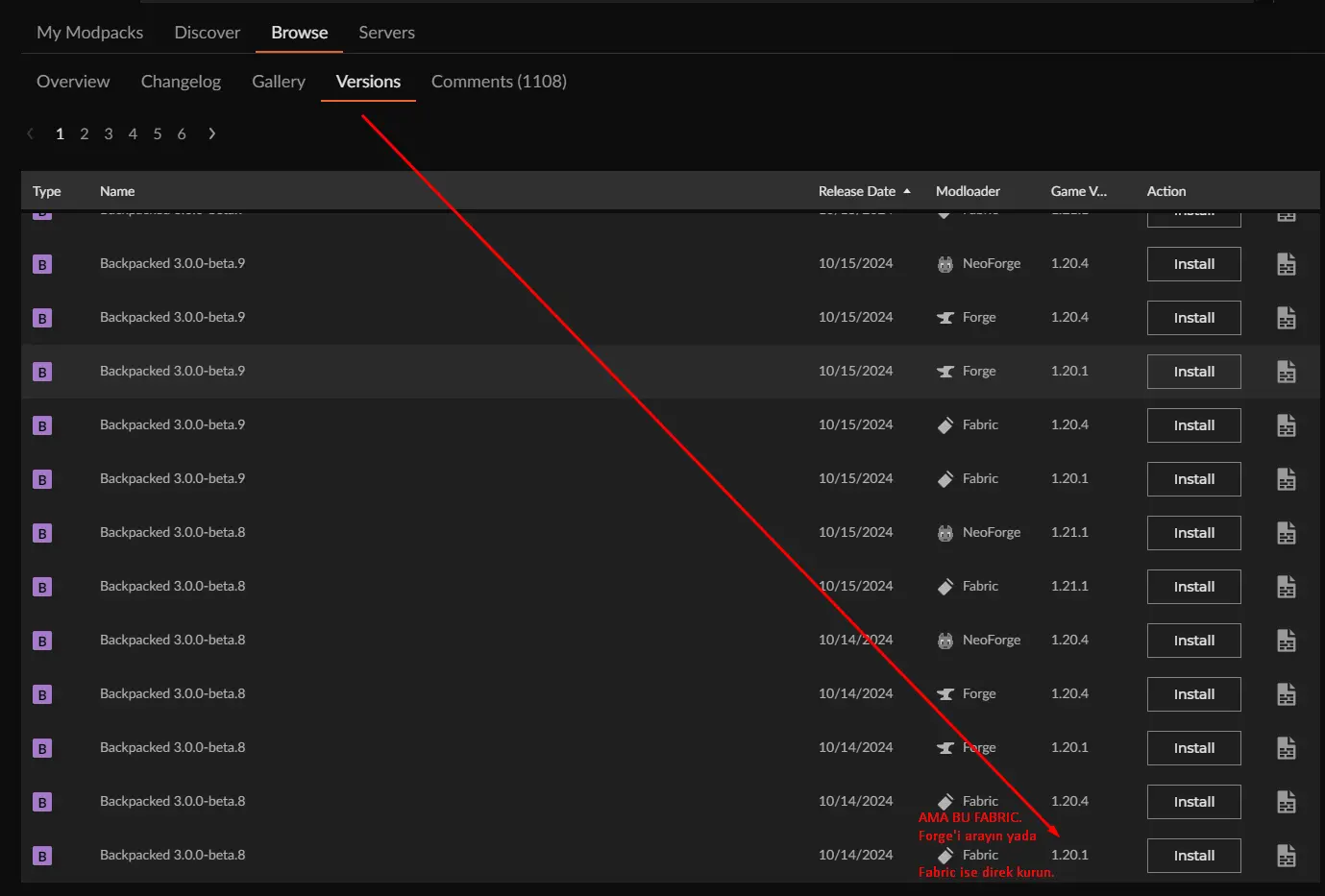Viewport: 1325px width, 896px height.
Task: Jump to page 3
Action: 109,133
